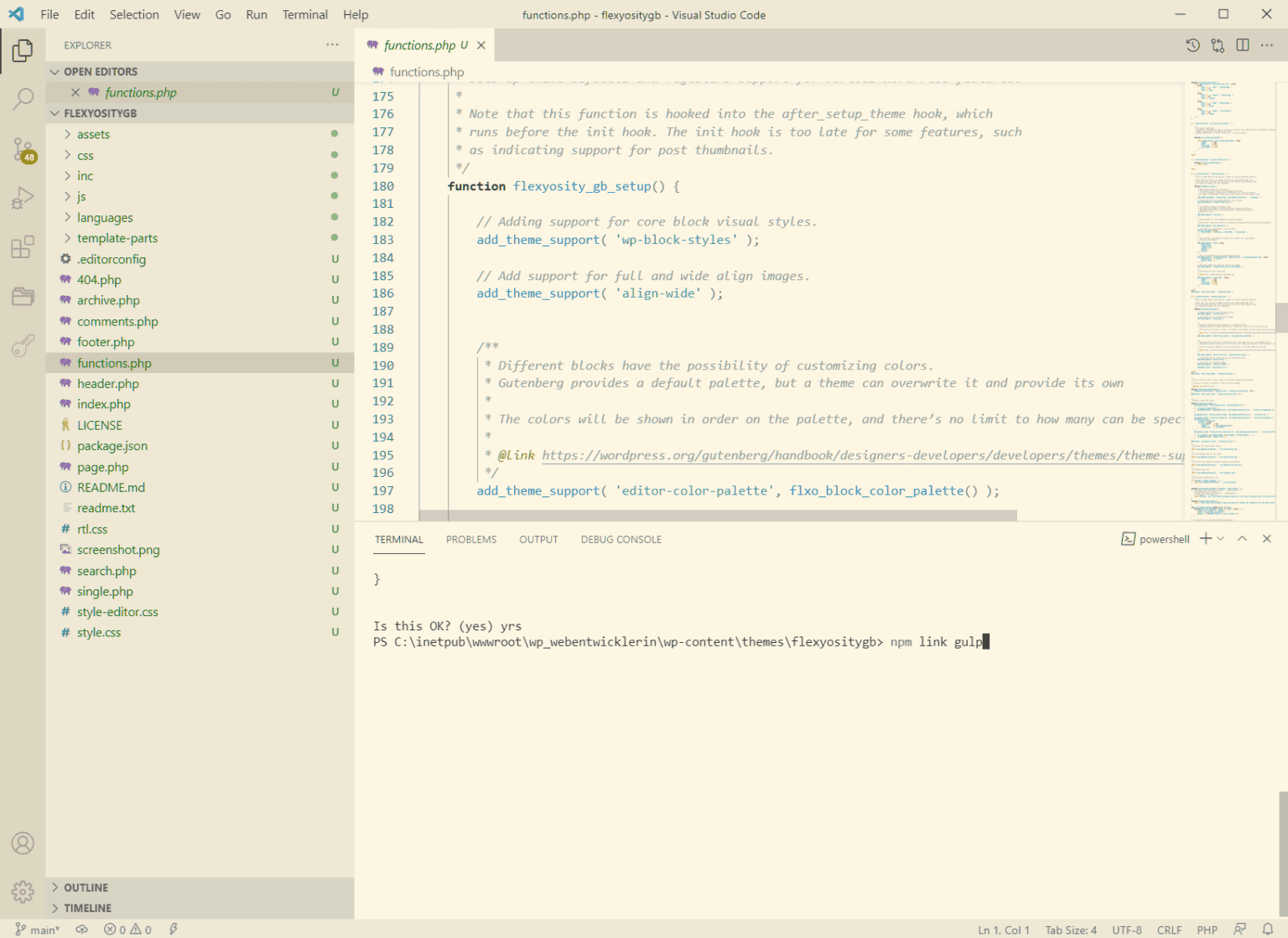Click the terminal vertical scrollbar
This screenshot has height=938, width=1288.
1282,855
